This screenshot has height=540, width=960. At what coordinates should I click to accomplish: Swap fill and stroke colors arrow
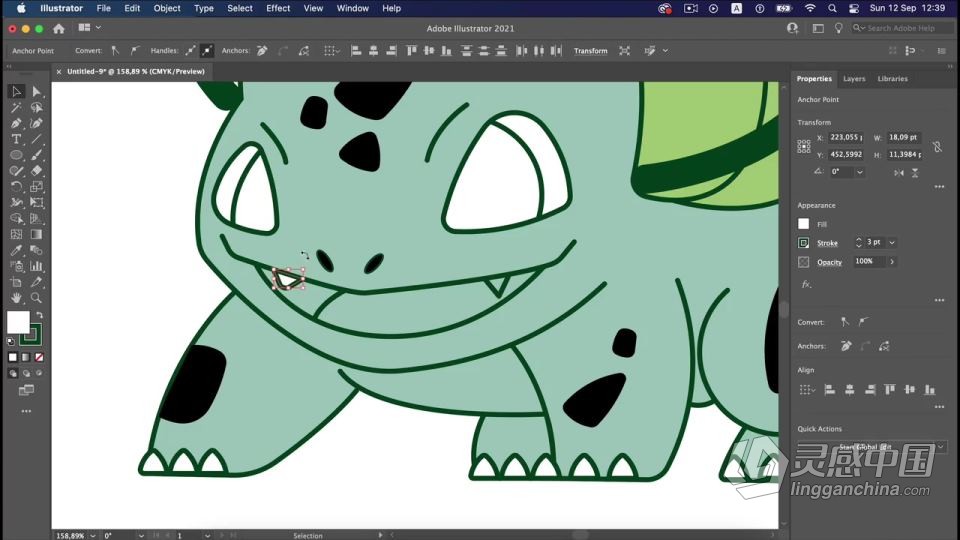tap(39, 315)
